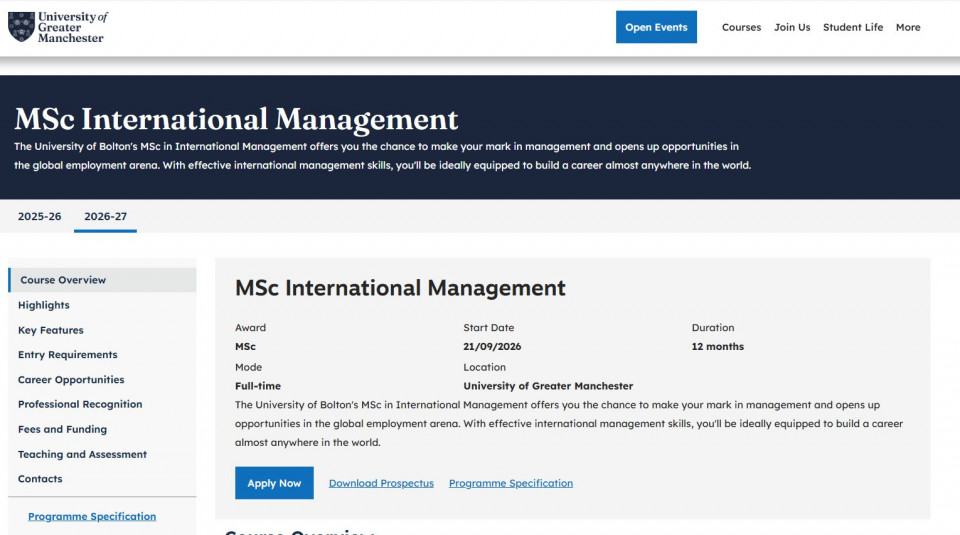The width and height of the screenshot is (960, 535).
Task: Open Entry Requirements section
Action: [x=67, y=355]
